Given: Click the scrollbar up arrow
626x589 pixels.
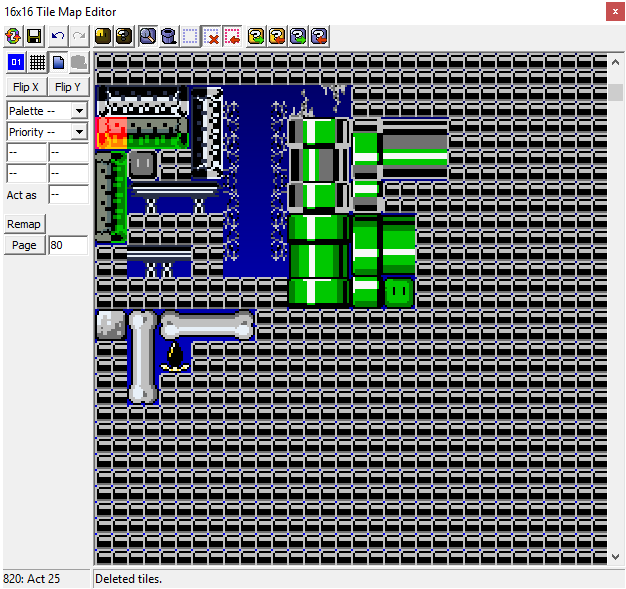Looking at the screenshot, I should (x=616, y=62).
